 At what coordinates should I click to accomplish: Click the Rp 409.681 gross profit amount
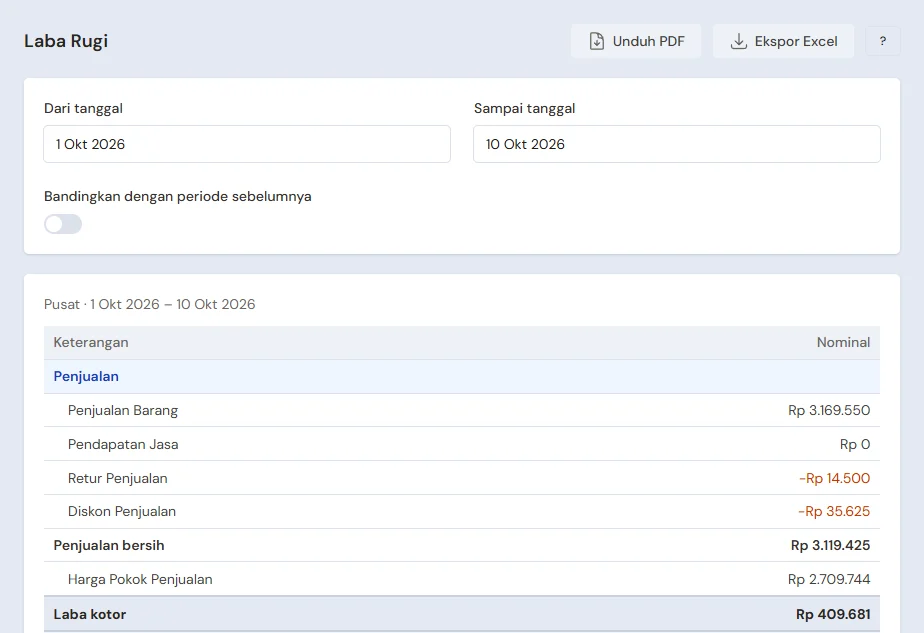(833, 614)
